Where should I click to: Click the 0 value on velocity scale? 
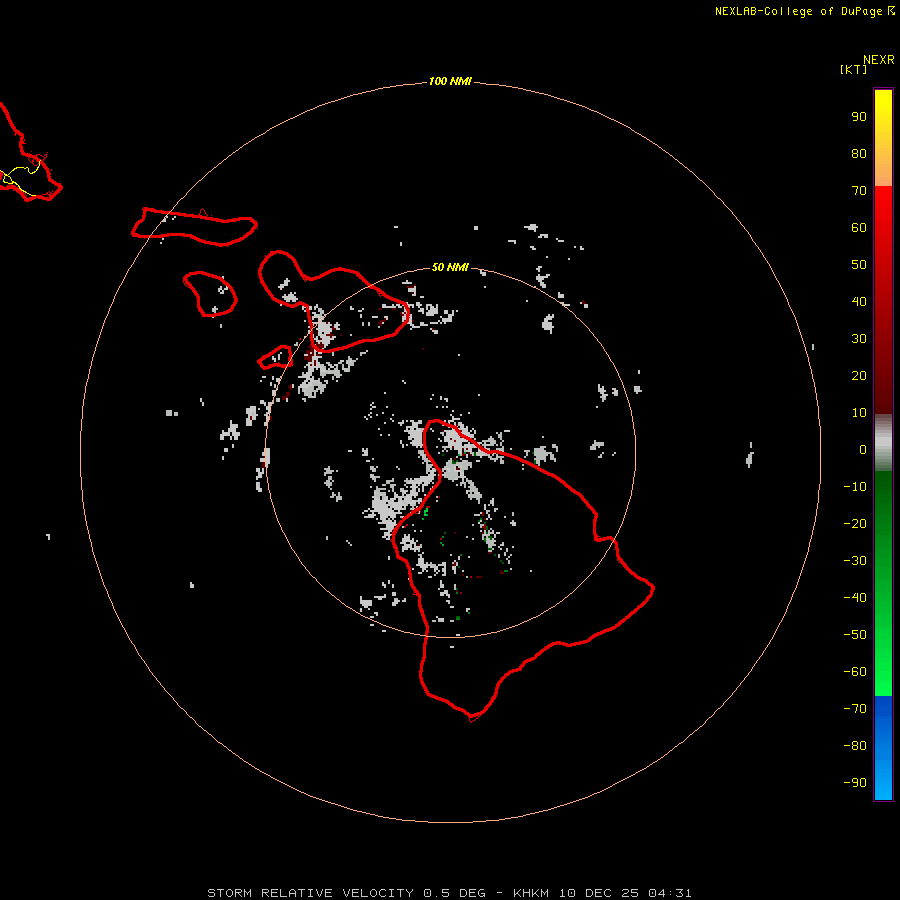click(x=863, y=450)
